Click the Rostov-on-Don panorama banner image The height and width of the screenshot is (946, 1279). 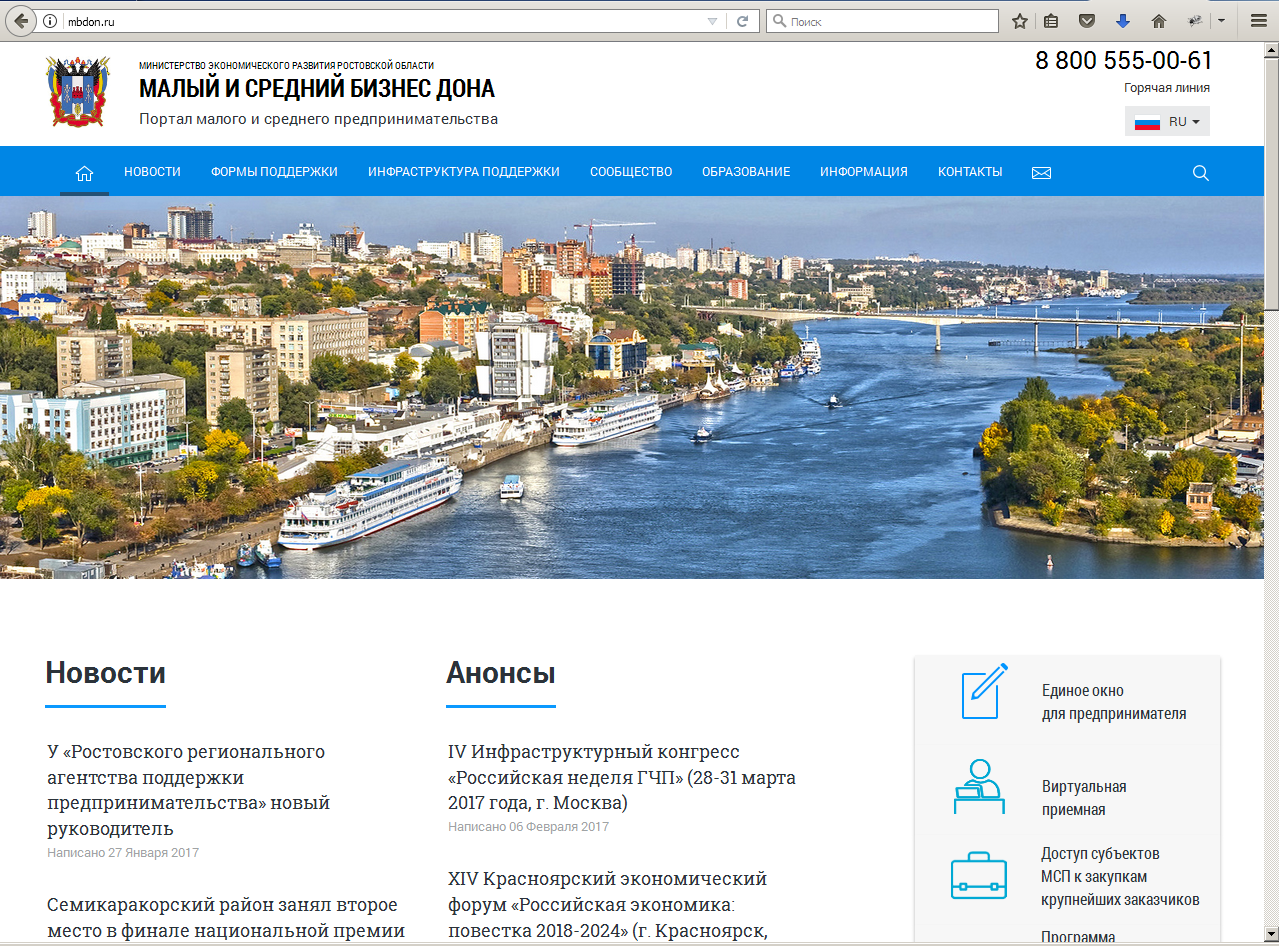(632, 387)
